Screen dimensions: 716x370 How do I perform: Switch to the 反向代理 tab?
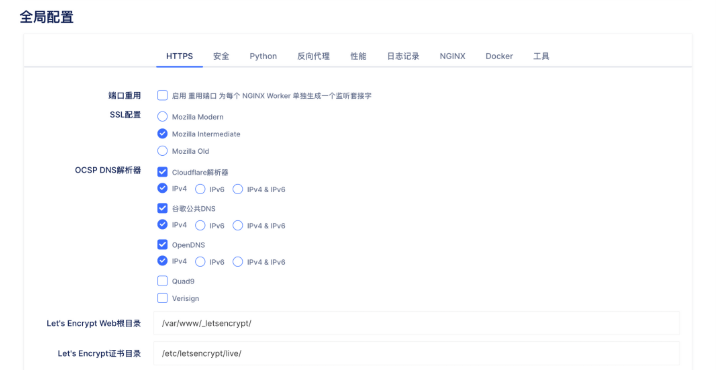pyautogui.click(x=313, y=56)
